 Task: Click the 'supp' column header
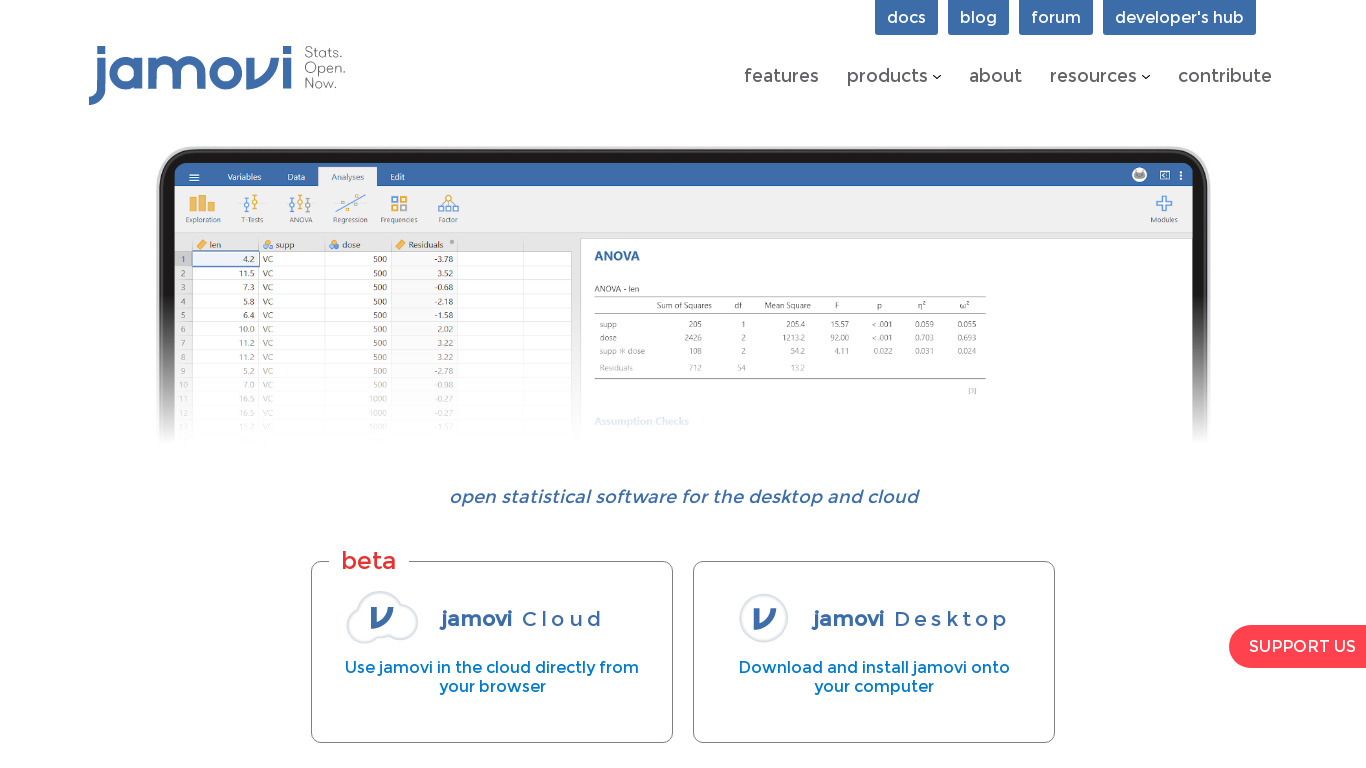pyautogui.click(x=292, y=244)
